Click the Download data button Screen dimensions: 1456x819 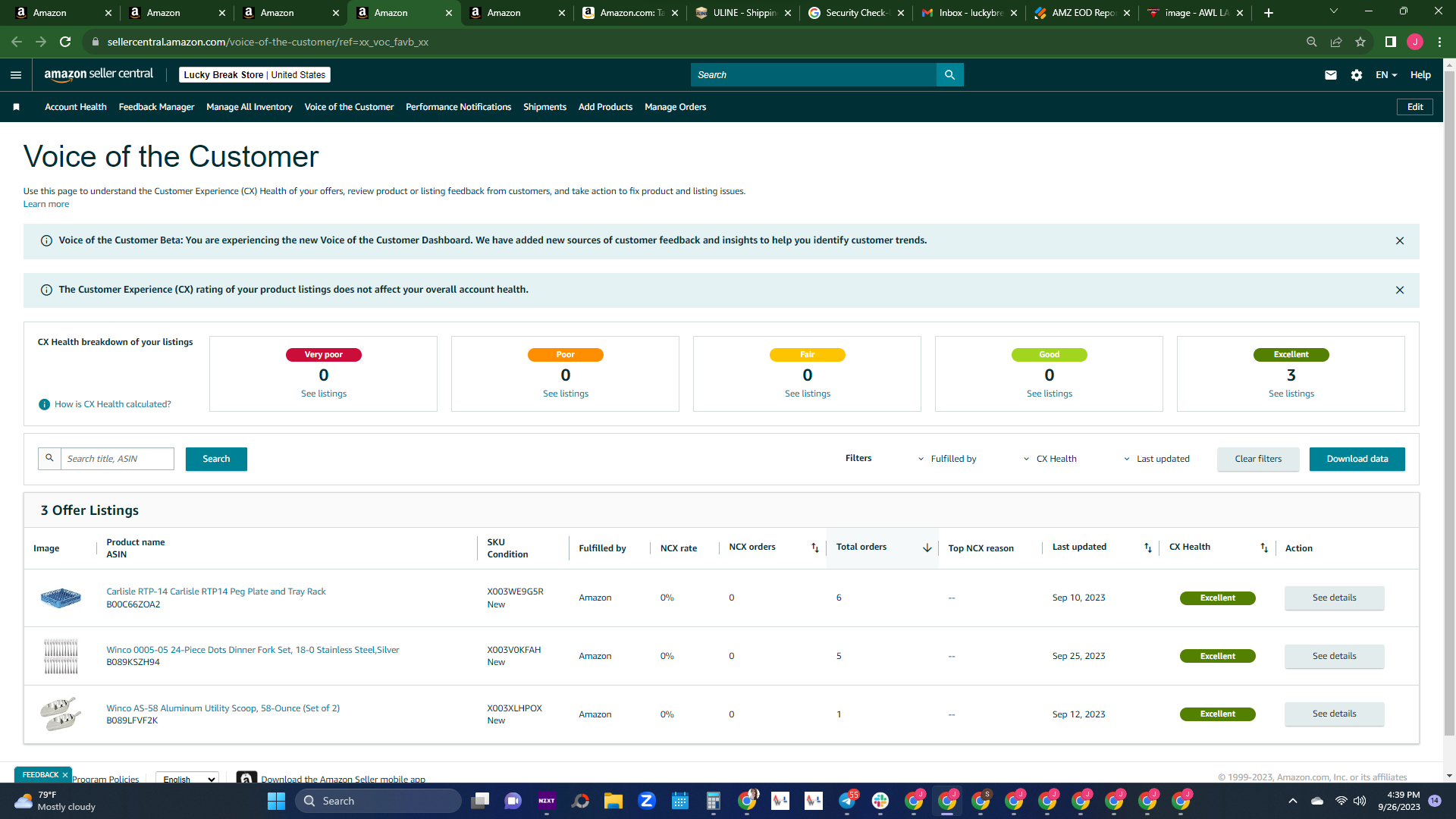[1357, 459]
